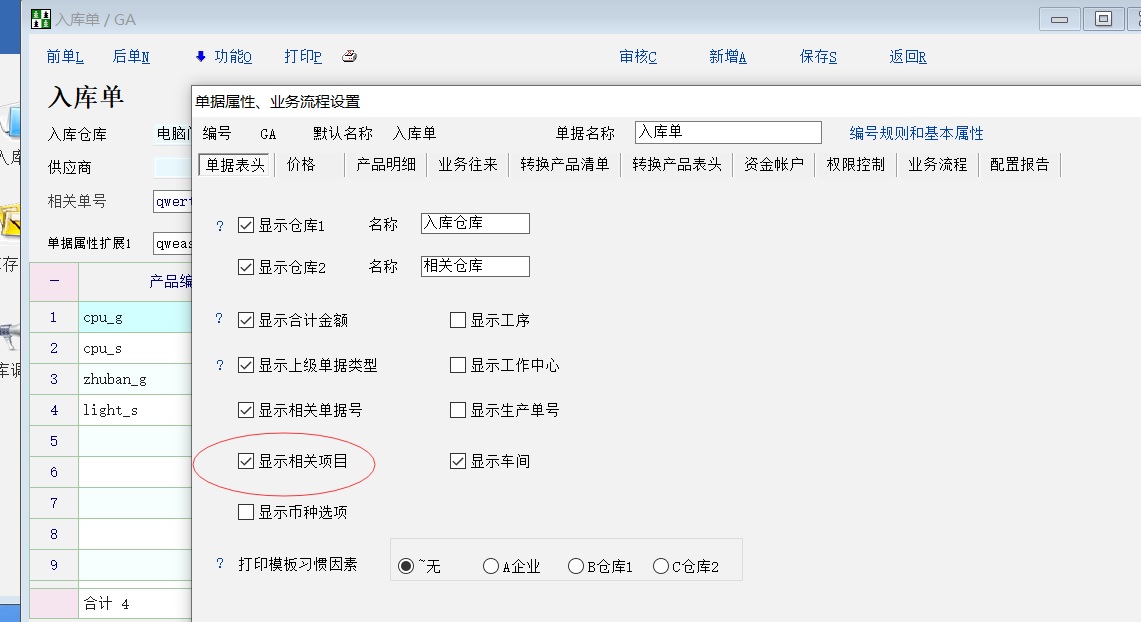Click the 保存S button
The image size is (1141, 622).
[x=818, y=57]
